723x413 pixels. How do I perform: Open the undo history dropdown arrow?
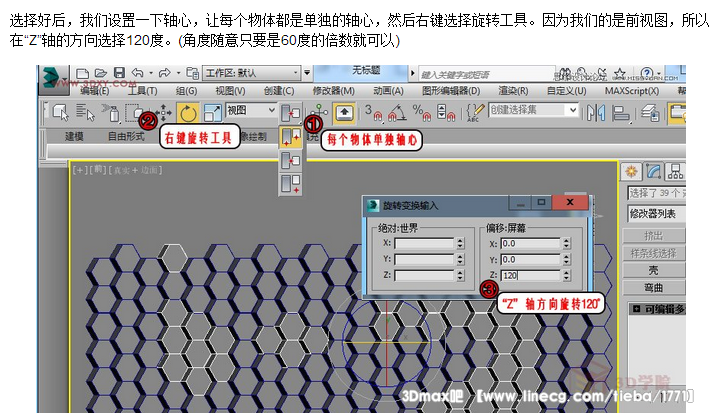[151, 73]
